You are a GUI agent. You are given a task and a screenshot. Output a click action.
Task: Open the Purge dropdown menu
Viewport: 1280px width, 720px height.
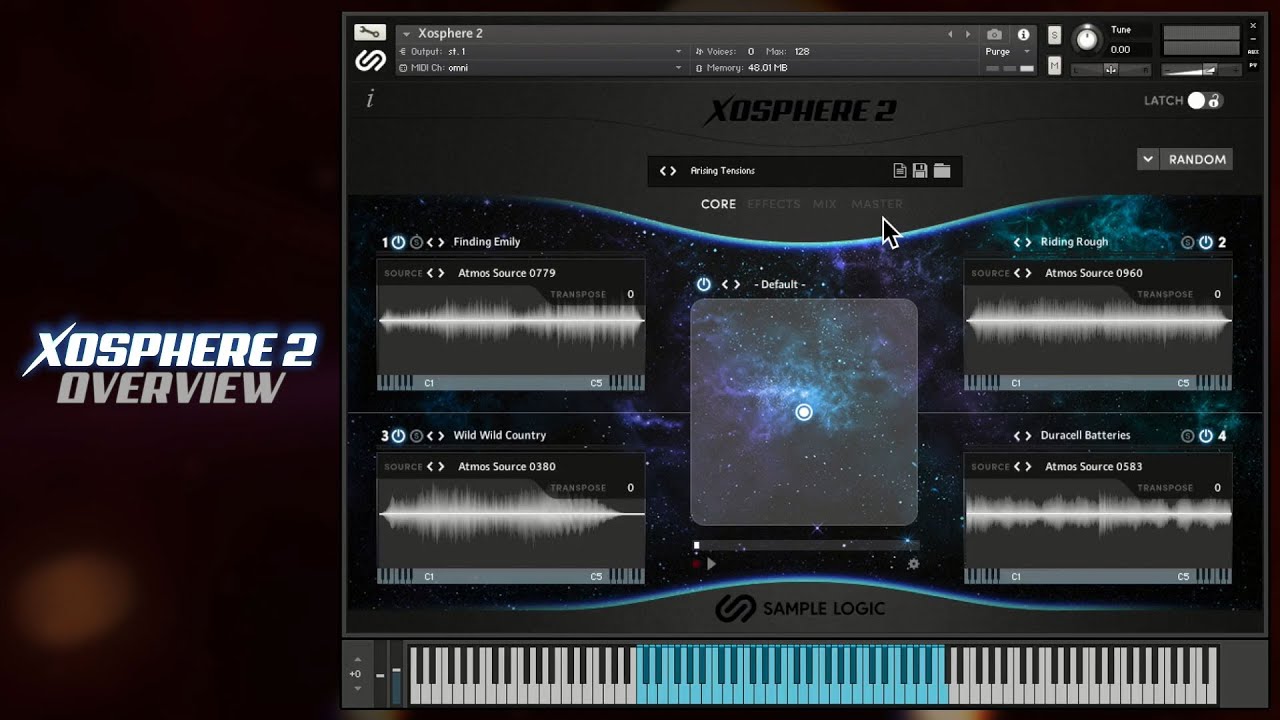[x=1009, y=51]
